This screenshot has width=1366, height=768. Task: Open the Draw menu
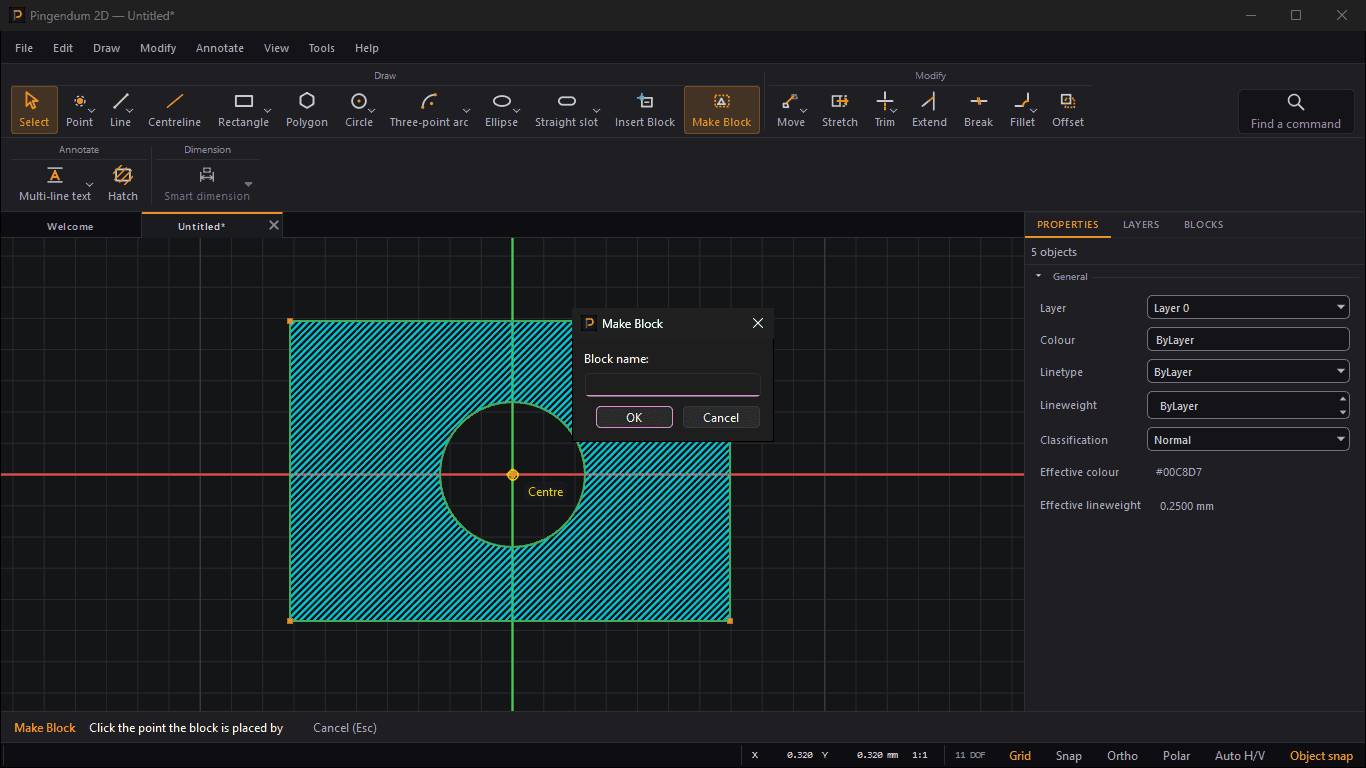(106, 48)
